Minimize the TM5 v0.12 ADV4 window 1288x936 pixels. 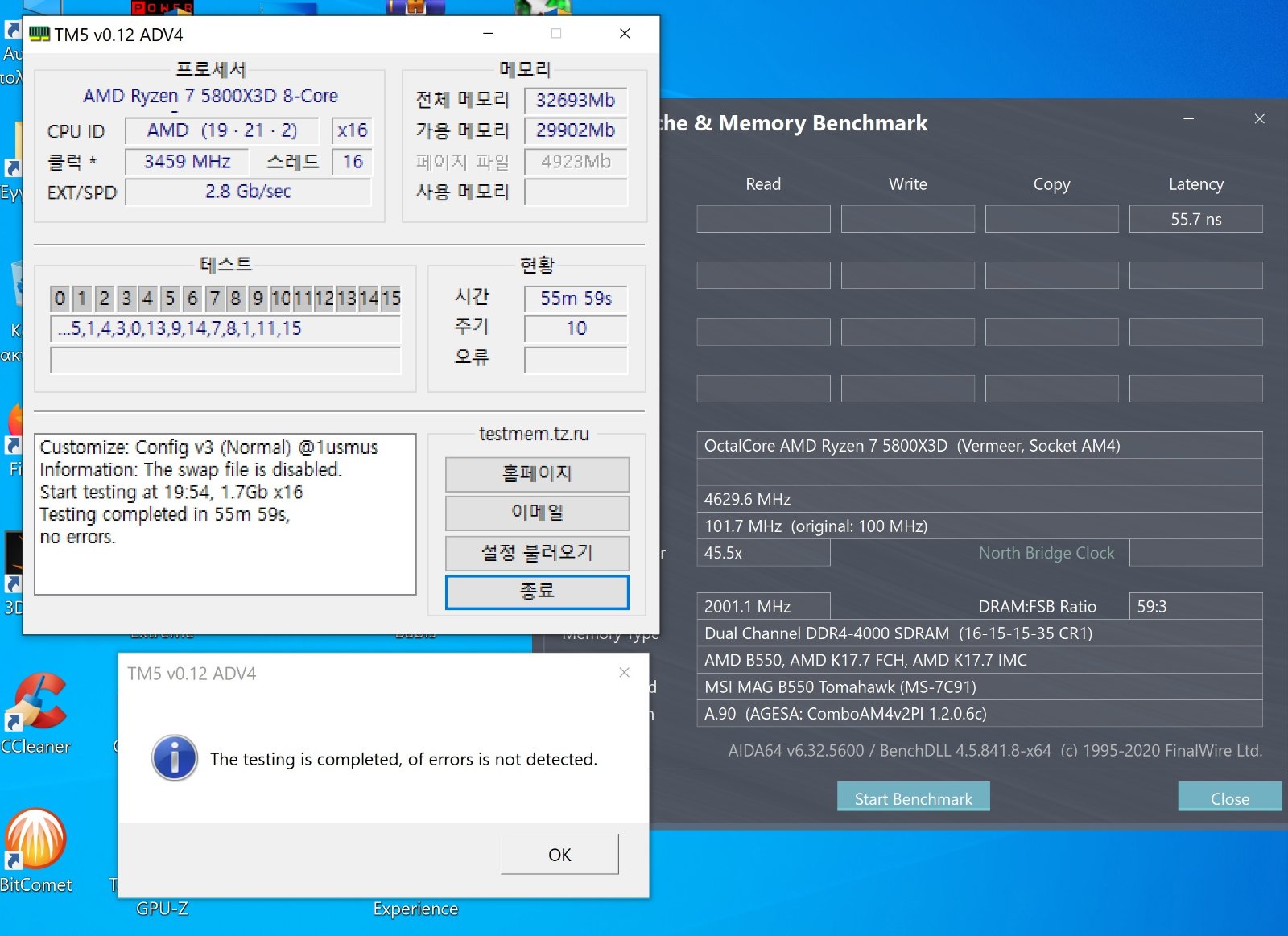point(488,33)
